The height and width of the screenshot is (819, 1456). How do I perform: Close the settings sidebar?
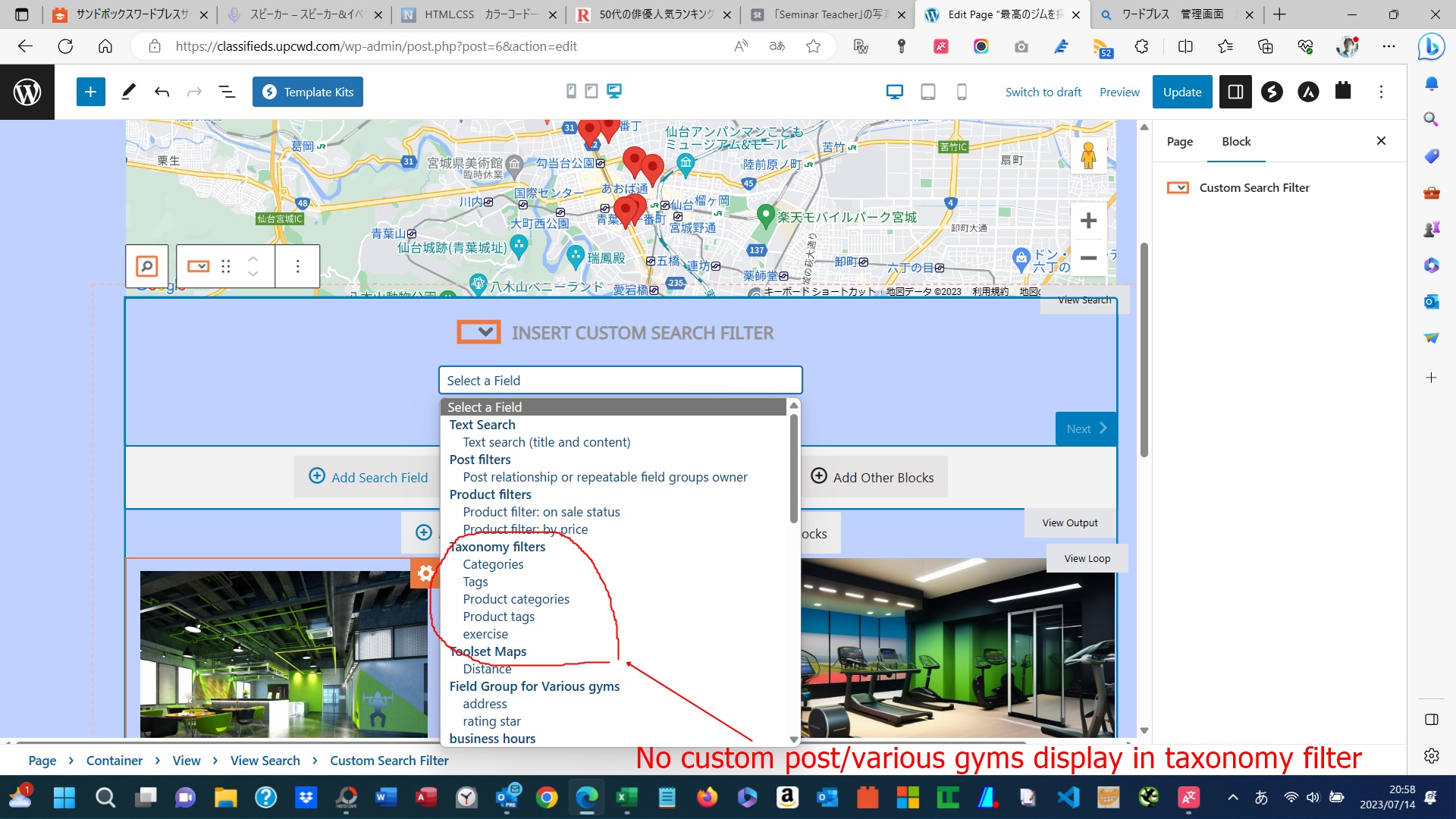pos(1381,141)
